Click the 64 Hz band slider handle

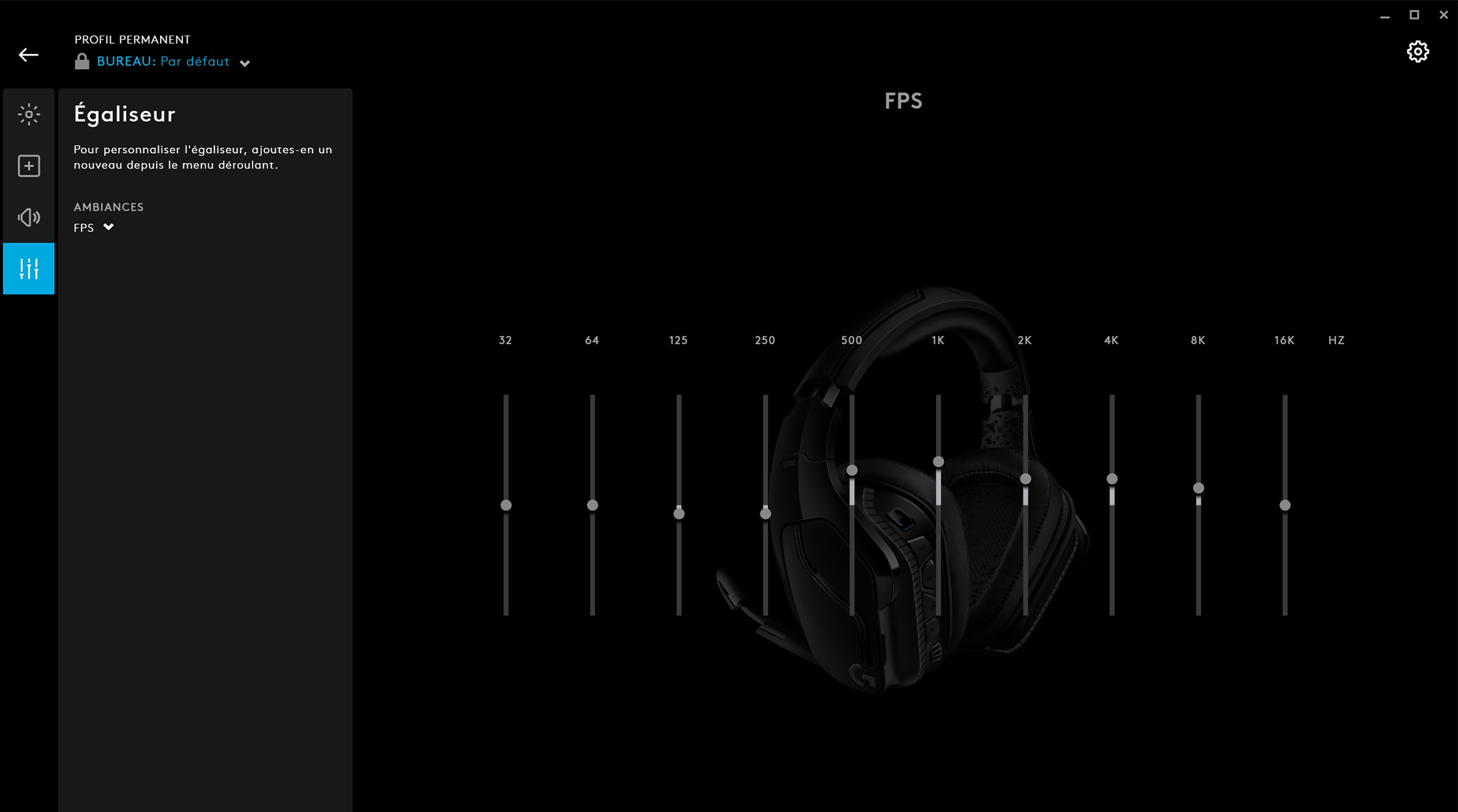pos(592,505)
